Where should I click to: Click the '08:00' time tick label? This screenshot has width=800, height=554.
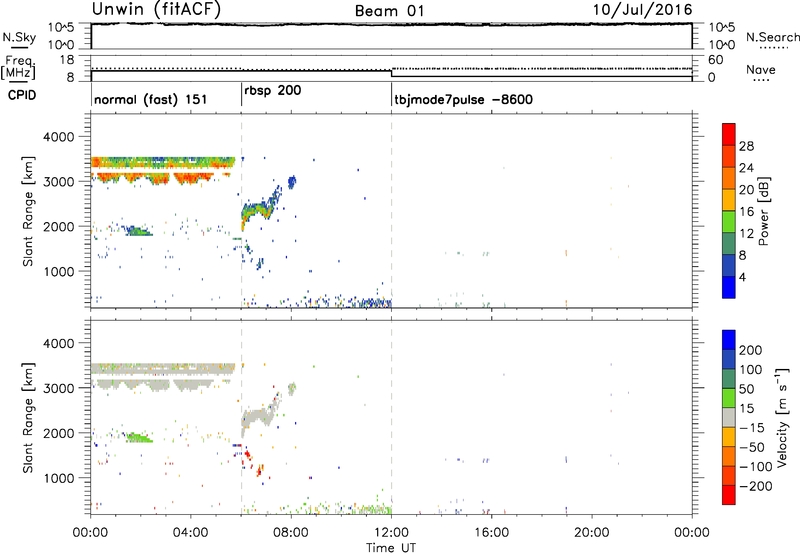[x=291, y=533]
